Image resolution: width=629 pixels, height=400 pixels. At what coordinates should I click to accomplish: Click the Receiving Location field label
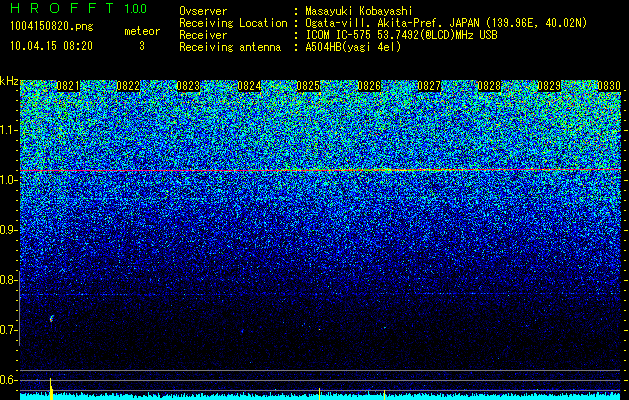point(233,23)
